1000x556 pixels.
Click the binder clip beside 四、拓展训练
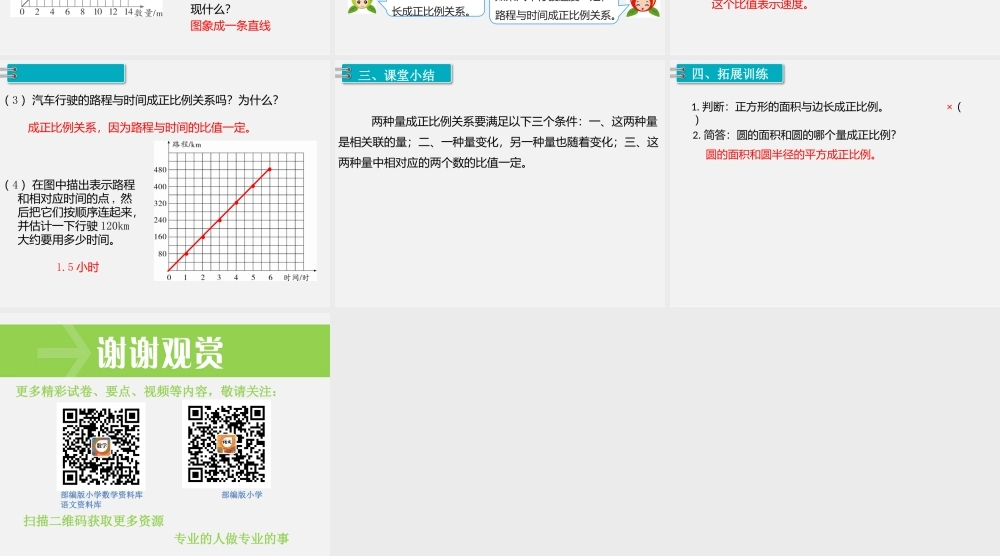(x=676, y=73)
